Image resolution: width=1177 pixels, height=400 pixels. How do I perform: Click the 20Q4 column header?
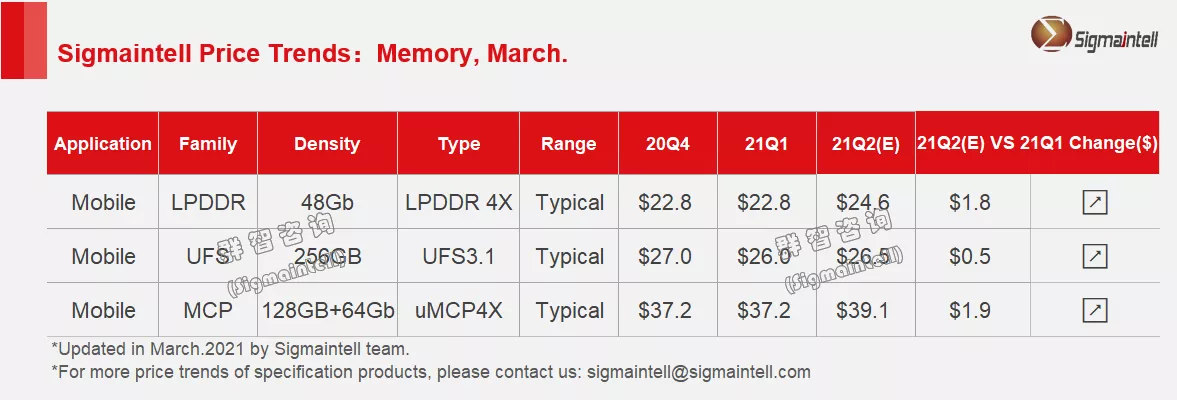click(667, 144)
